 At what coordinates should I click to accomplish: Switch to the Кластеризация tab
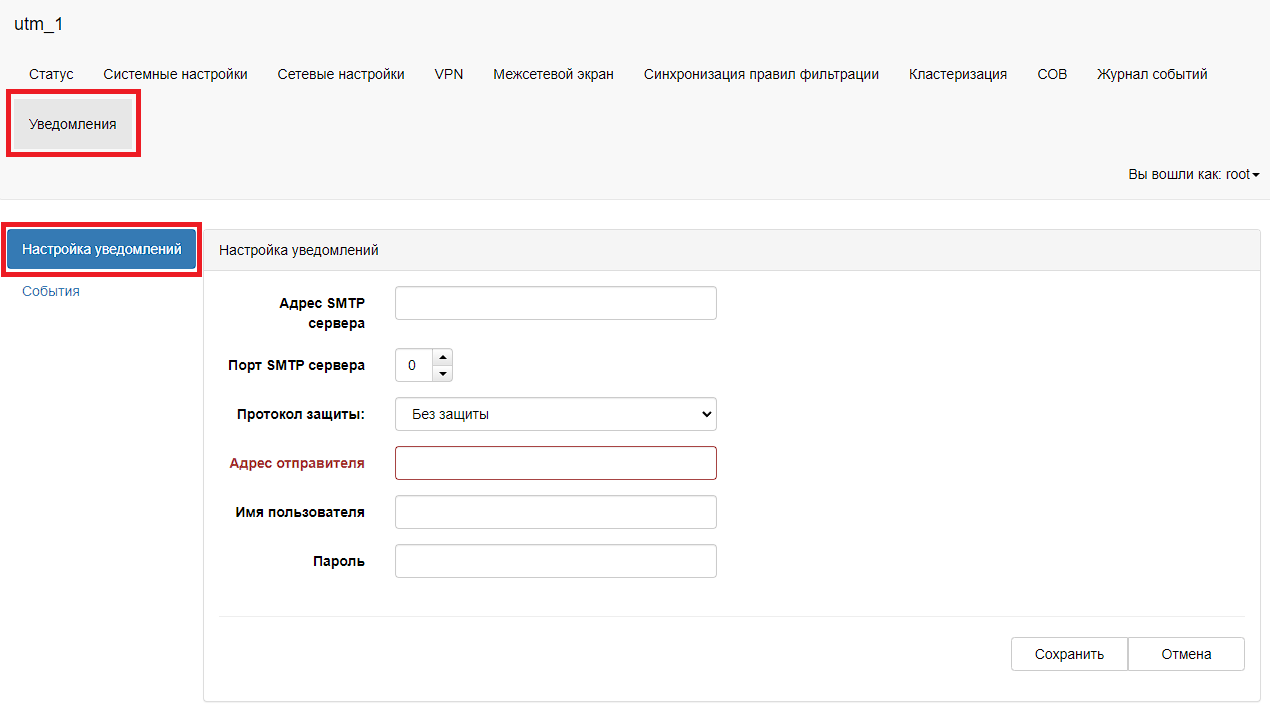pos(957,74)
